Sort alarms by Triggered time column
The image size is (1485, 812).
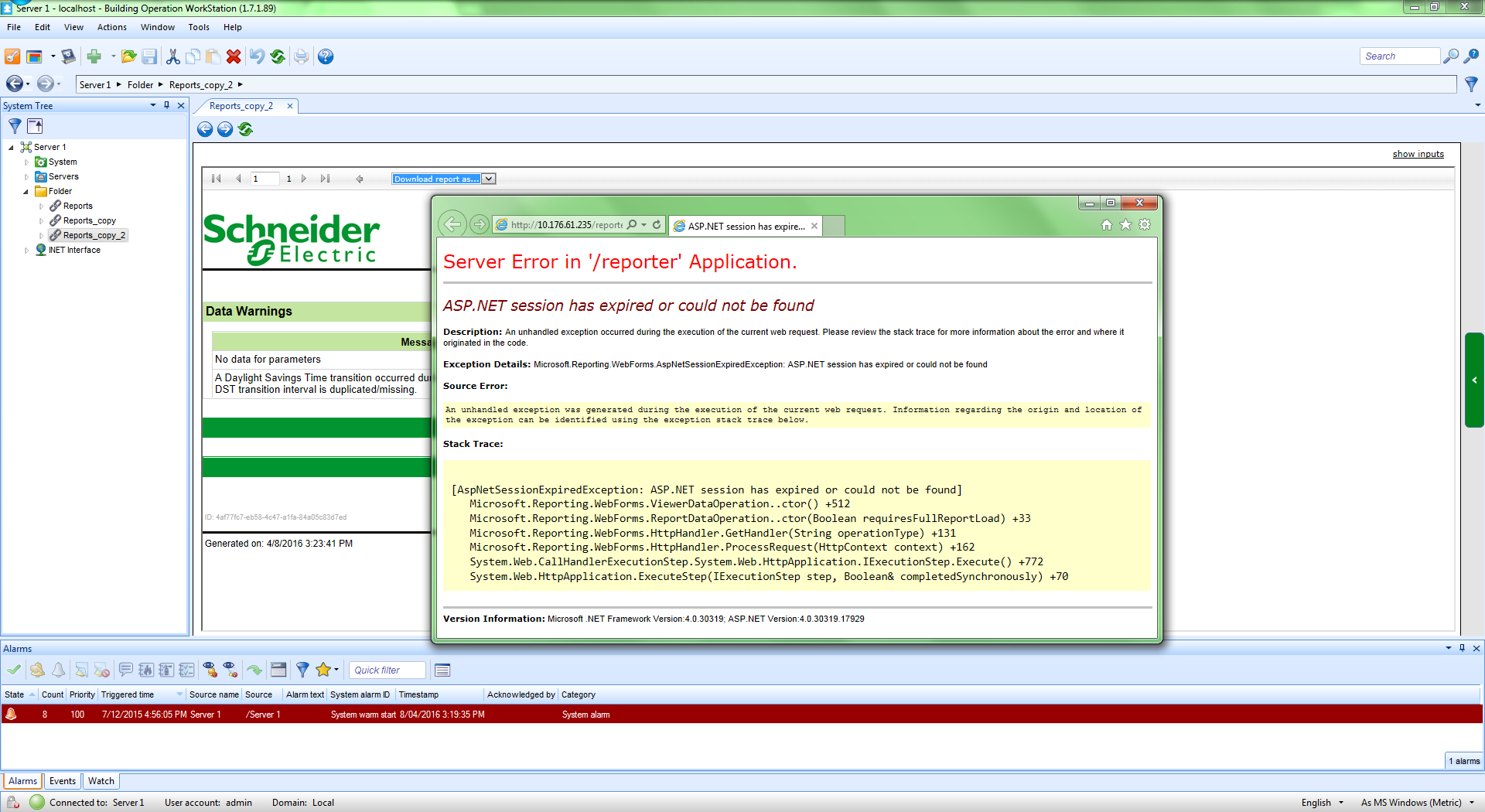pos(141,694)
